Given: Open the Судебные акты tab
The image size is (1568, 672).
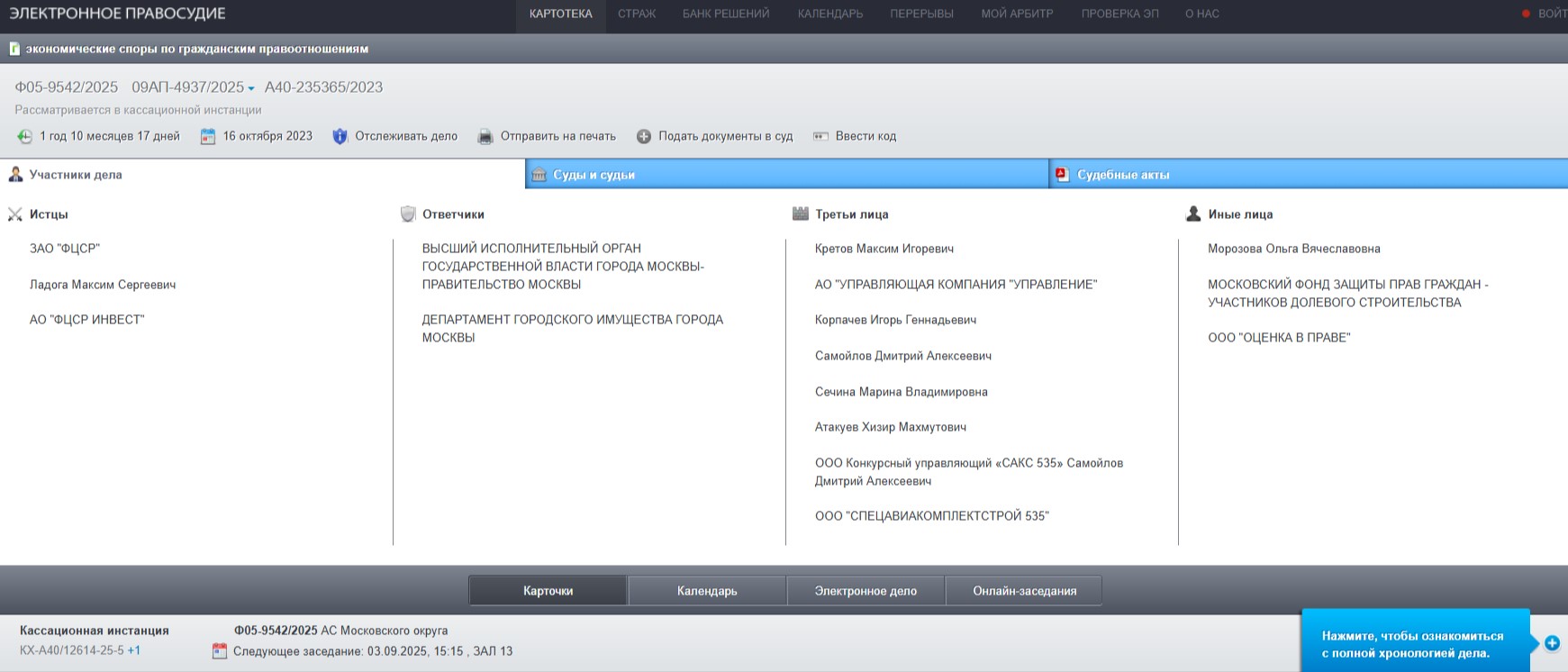Looking at the screenshot, I should click(x=1123, y=175).
